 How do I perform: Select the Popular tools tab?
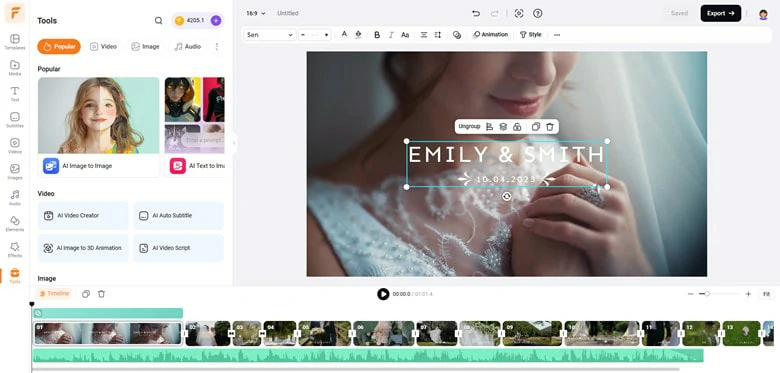click(x=59, y=47)
